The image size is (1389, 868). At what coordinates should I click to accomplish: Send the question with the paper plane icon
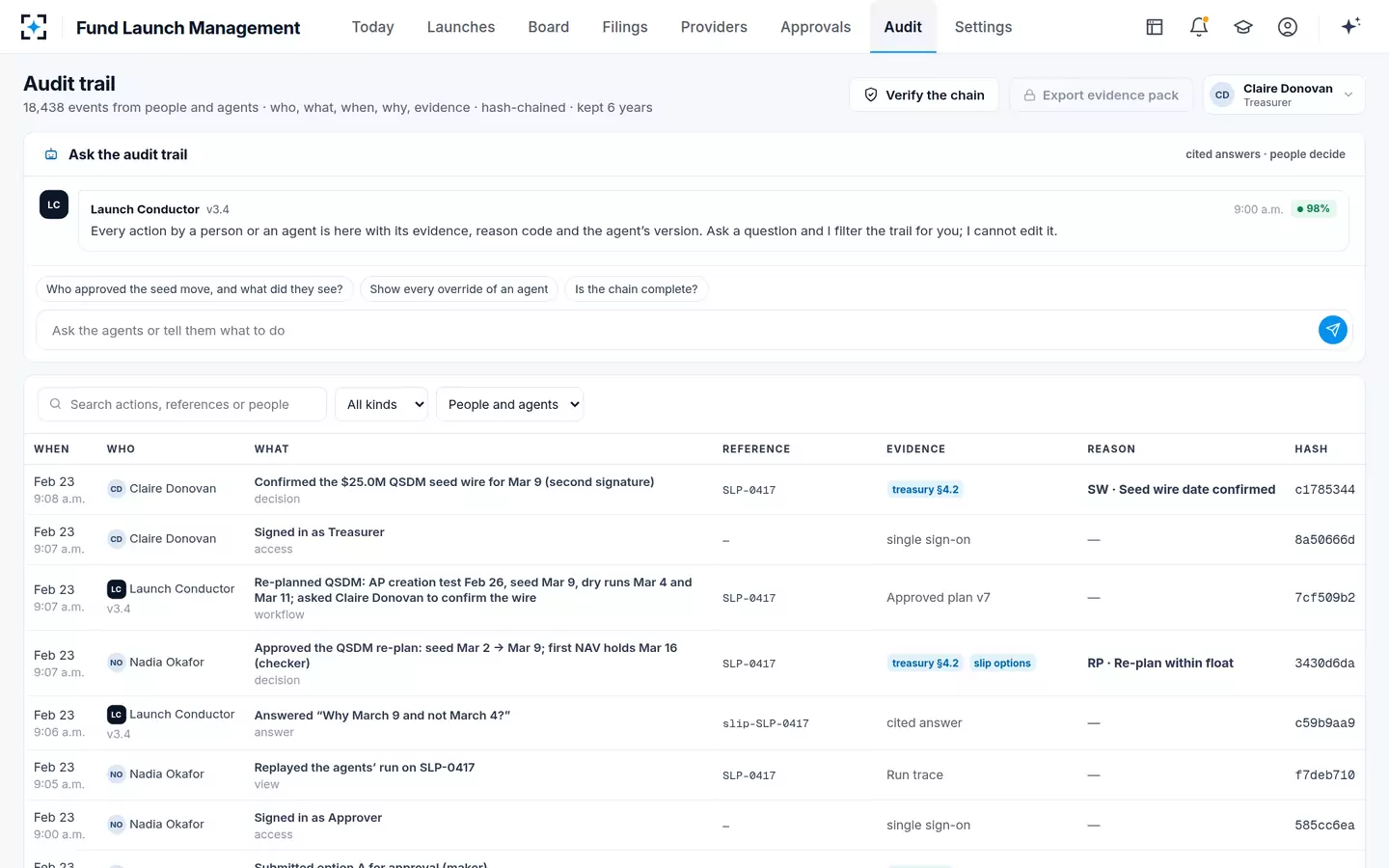tap(1333, 330)
